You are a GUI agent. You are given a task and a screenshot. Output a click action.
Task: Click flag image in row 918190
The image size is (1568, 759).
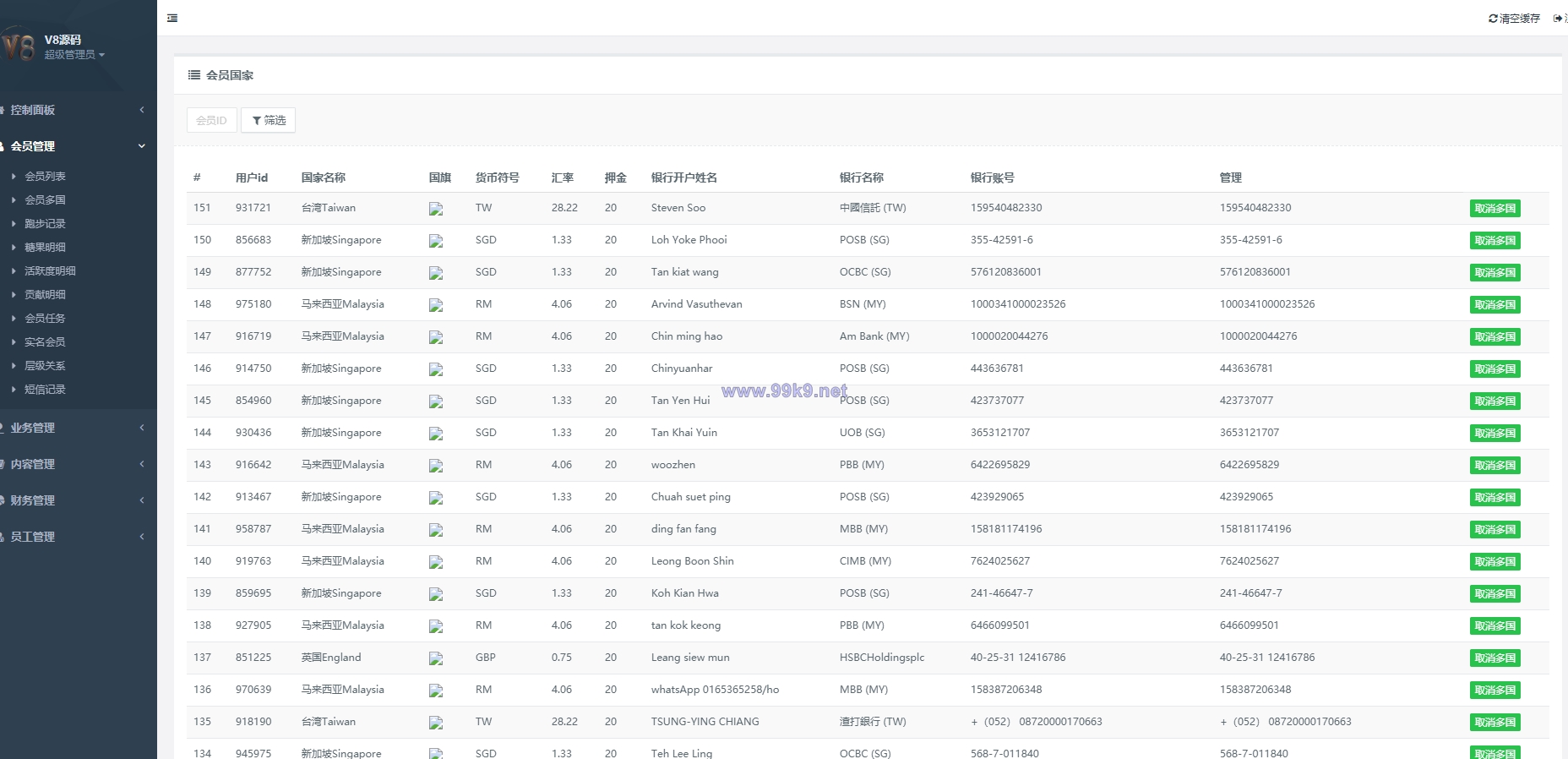[x=436, y=723]
